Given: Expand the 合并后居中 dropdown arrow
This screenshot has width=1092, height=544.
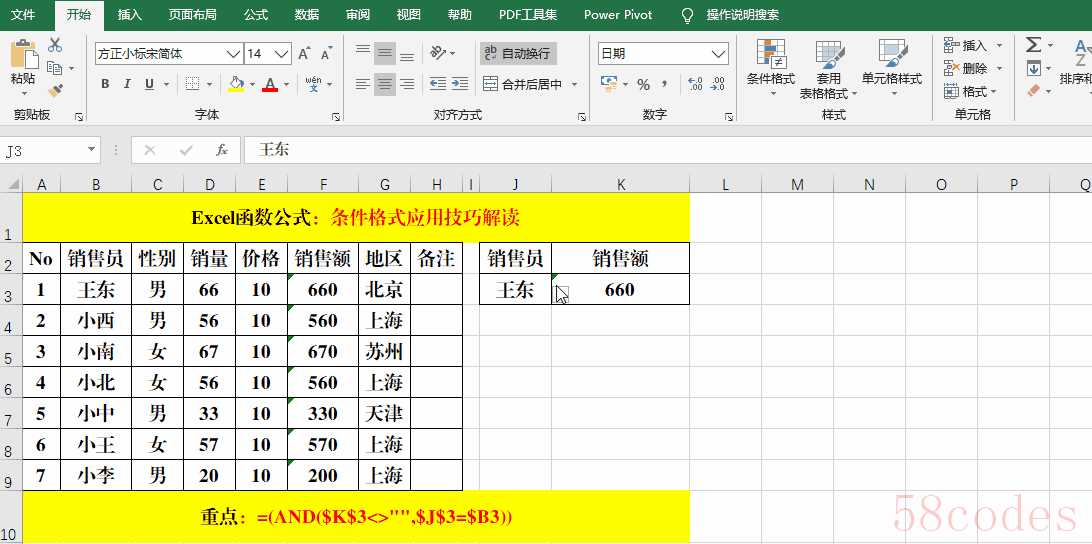Looking at the screenshot, I should point(575,84).
